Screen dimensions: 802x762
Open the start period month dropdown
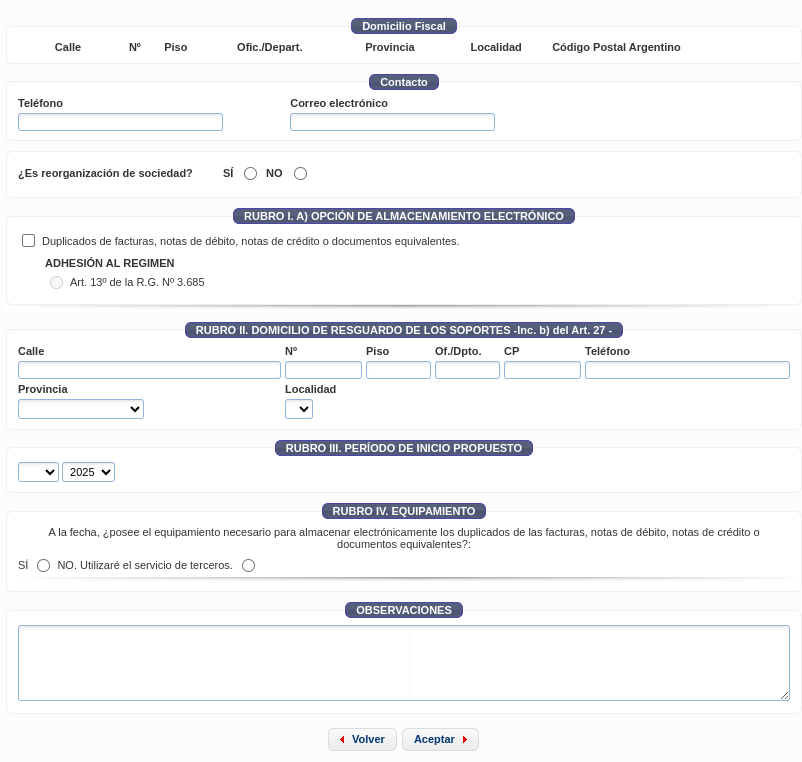[x=38, y=472]
